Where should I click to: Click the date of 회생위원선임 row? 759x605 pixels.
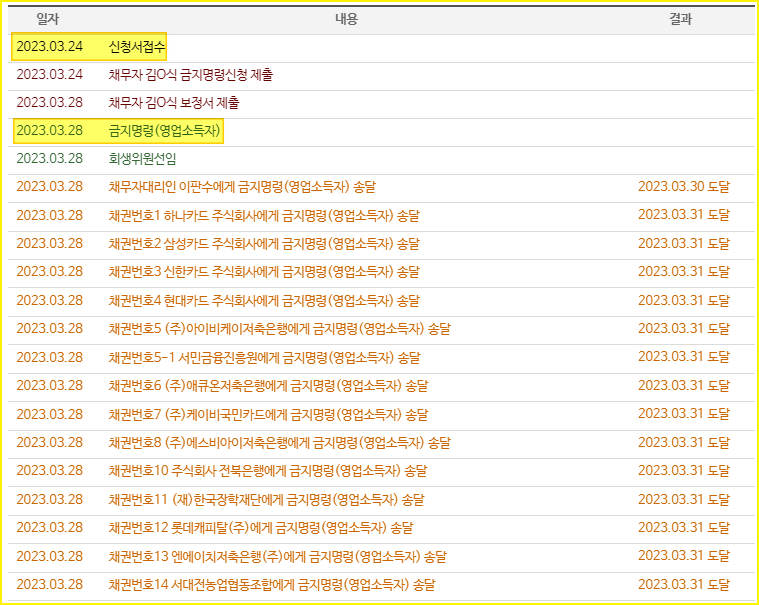[x=50, y=159]
